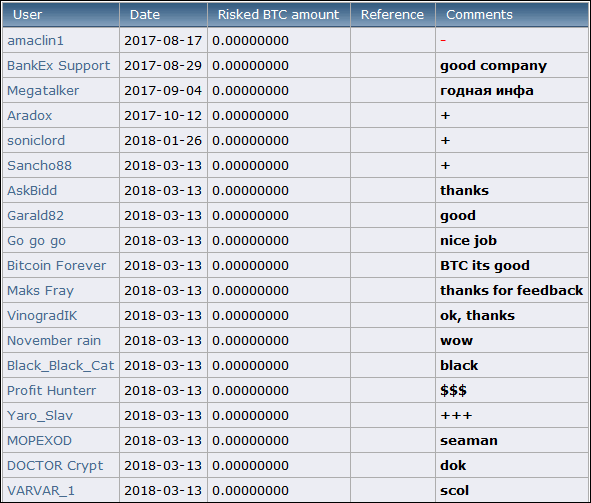Select soniclord username link
This screenshot has width=591, height=503.
click(36, 141)
